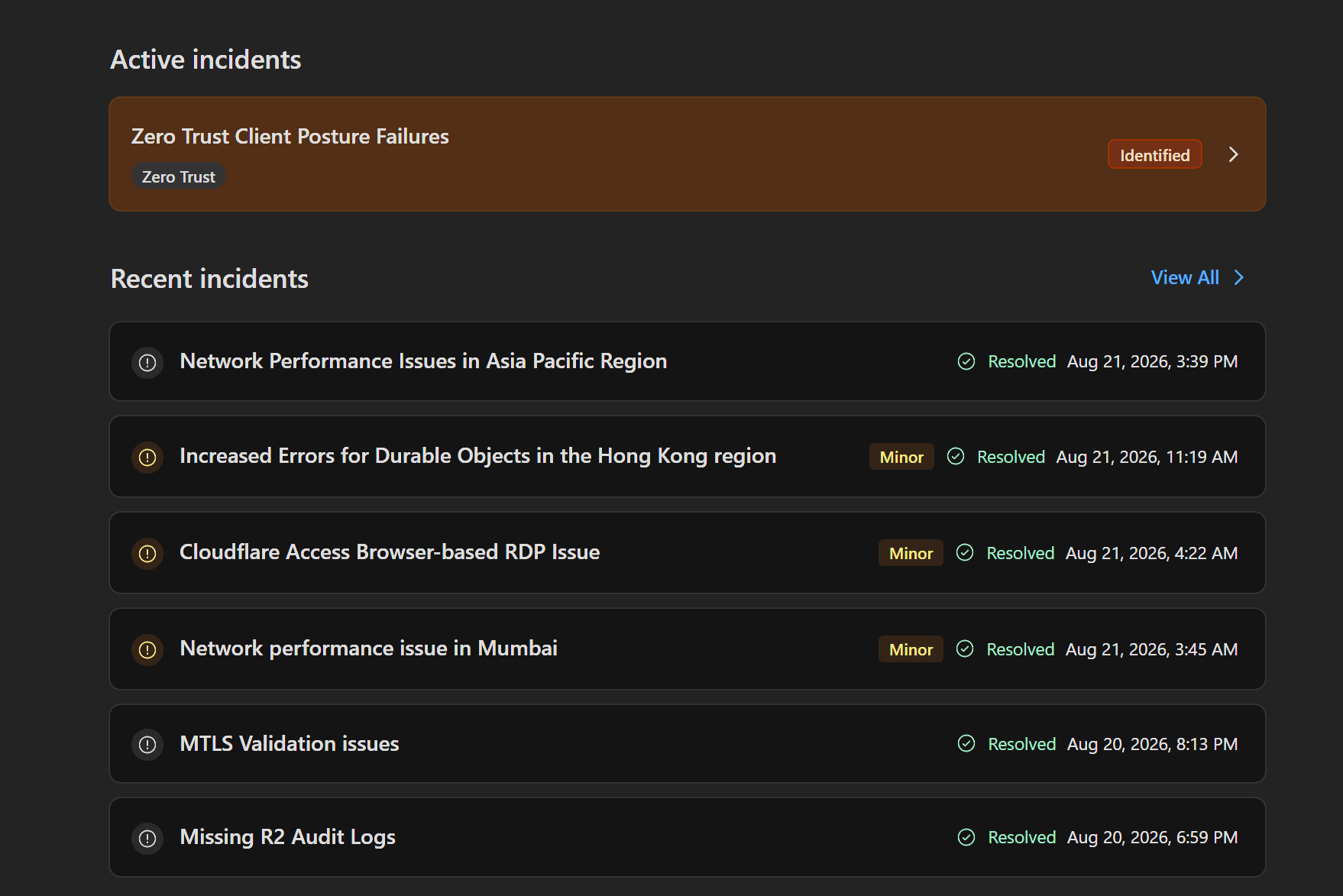Click the Resolved label on MTLS Validation row
The height and width of the screenshot is (896, 1343).
[x=1021, y=744]
